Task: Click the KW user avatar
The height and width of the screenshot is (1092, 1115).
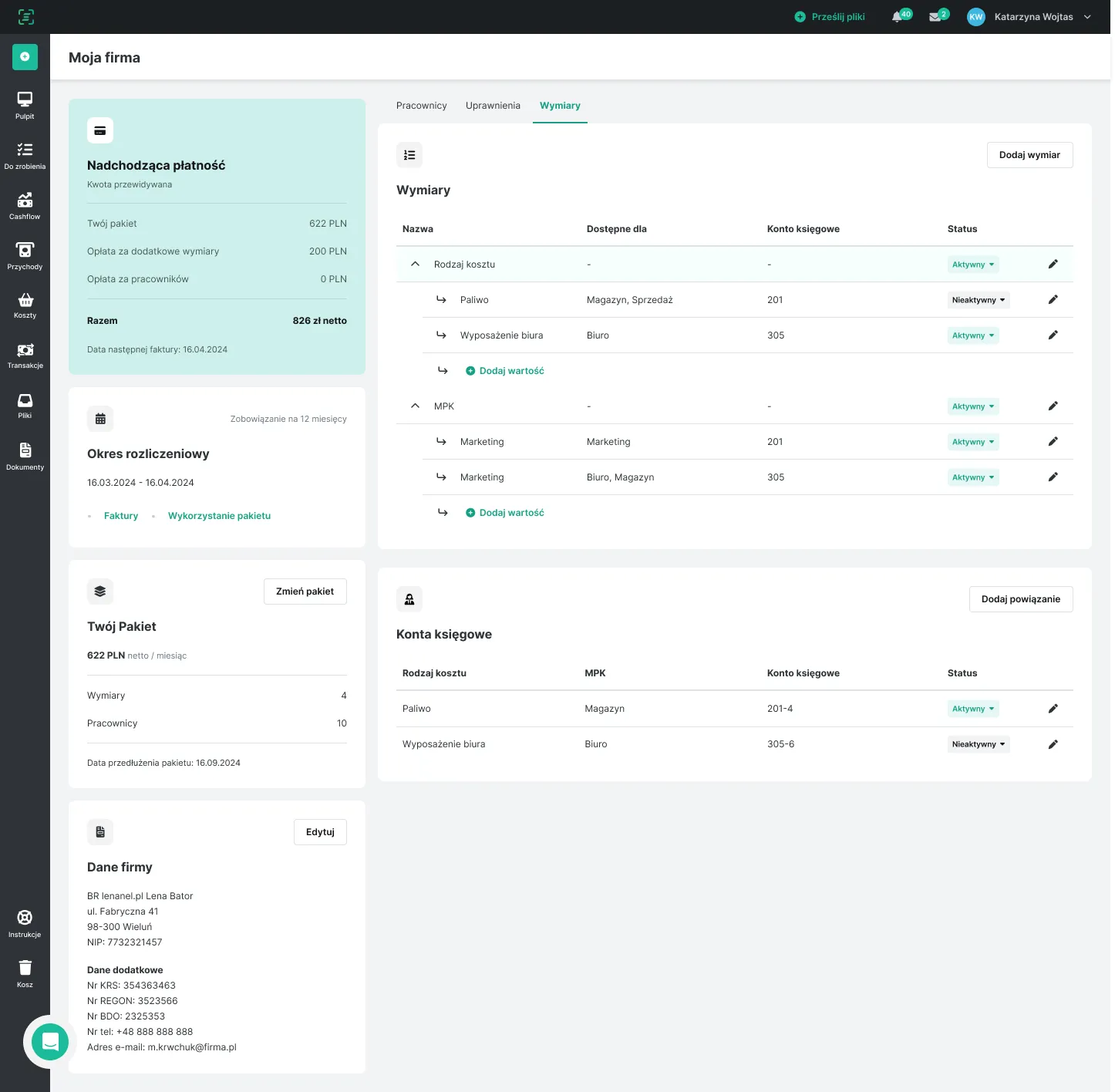Action: [x=976, y=17]
